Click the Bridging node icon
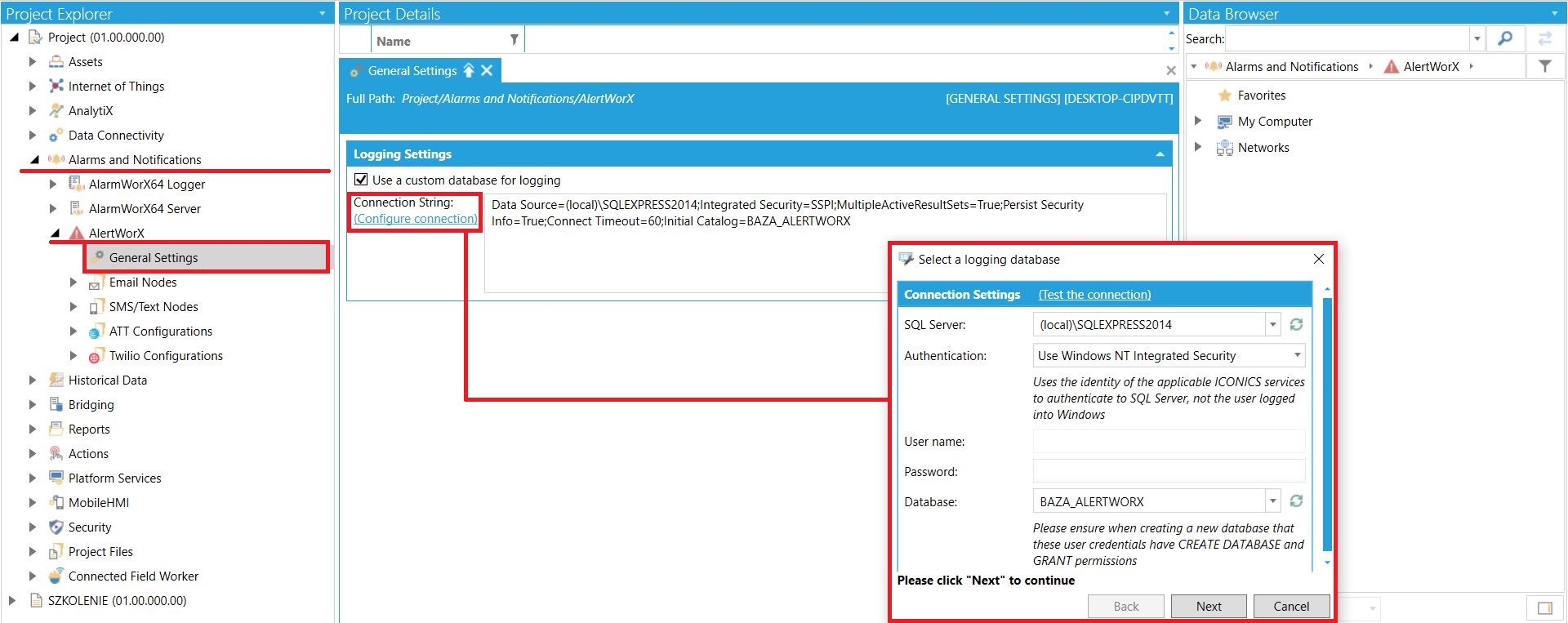Viewport: 1568px width, 623px height. point(56,404)
